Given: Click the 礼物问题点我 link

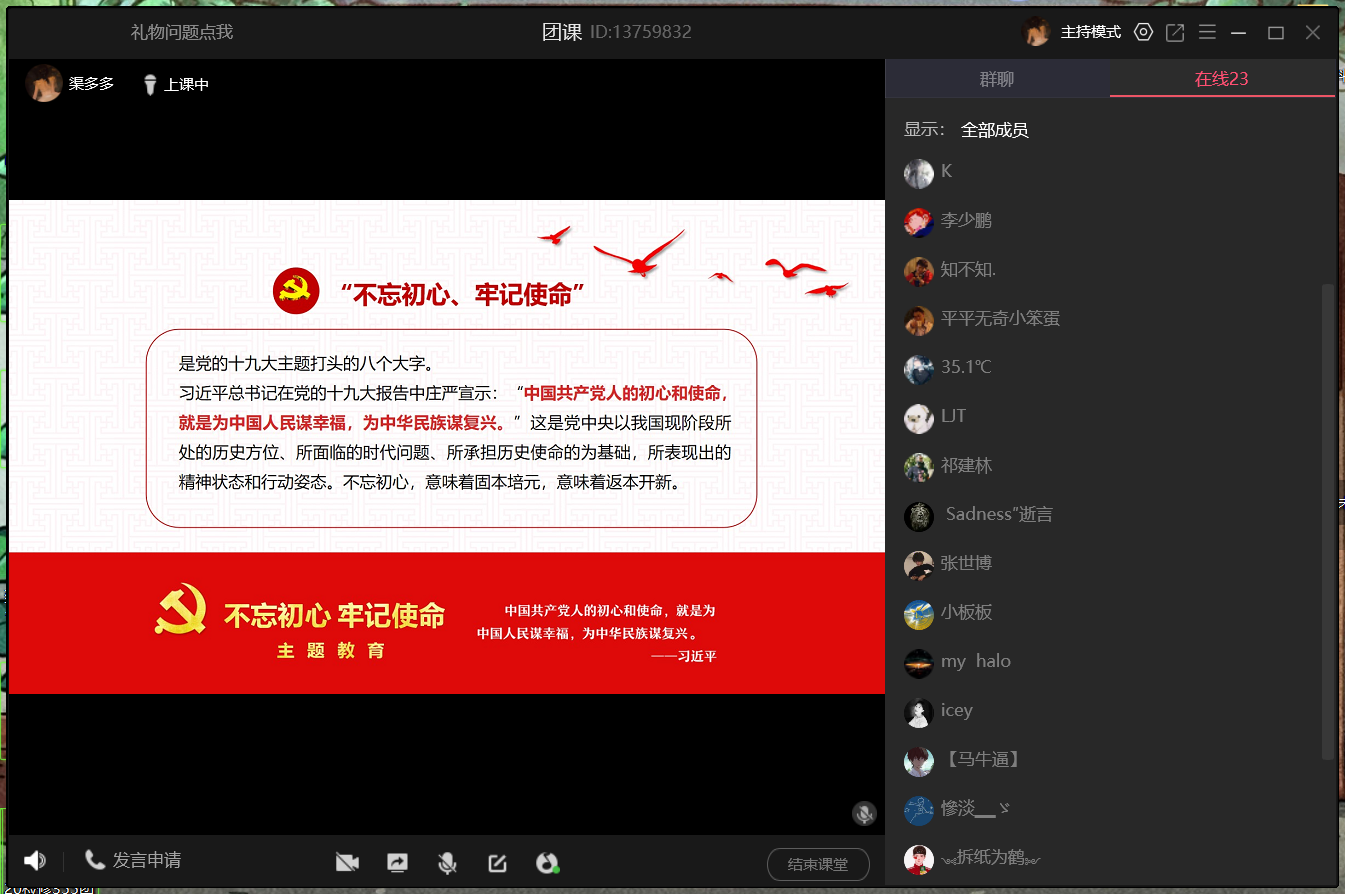Looking at the screenshot, I should click(x=182, y=32).
